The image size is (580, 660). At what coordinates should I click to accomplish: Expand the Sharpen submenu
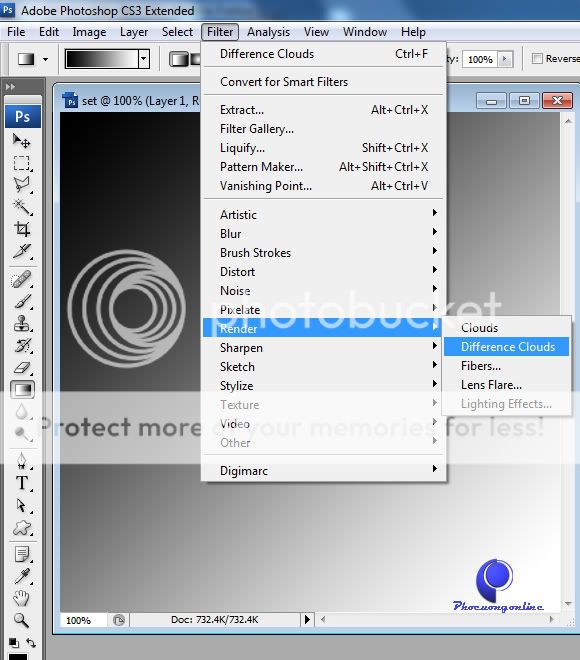point(323,348)
